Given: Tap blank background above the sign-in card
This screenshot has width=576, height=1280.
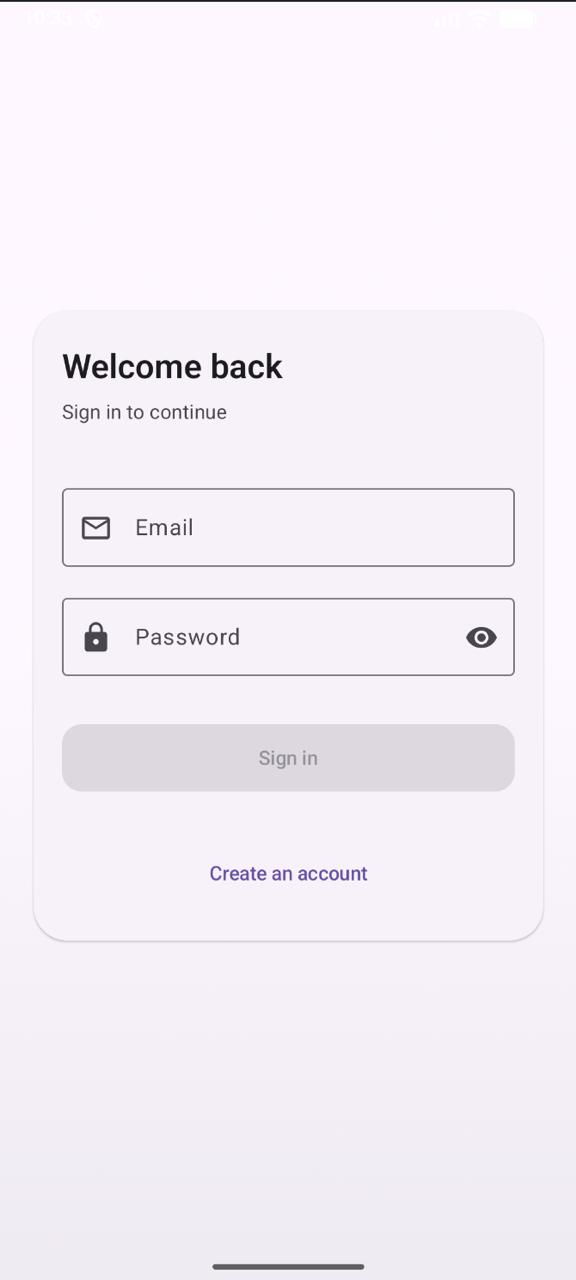Looking at the screenshot, I should [x=288, y=170].
